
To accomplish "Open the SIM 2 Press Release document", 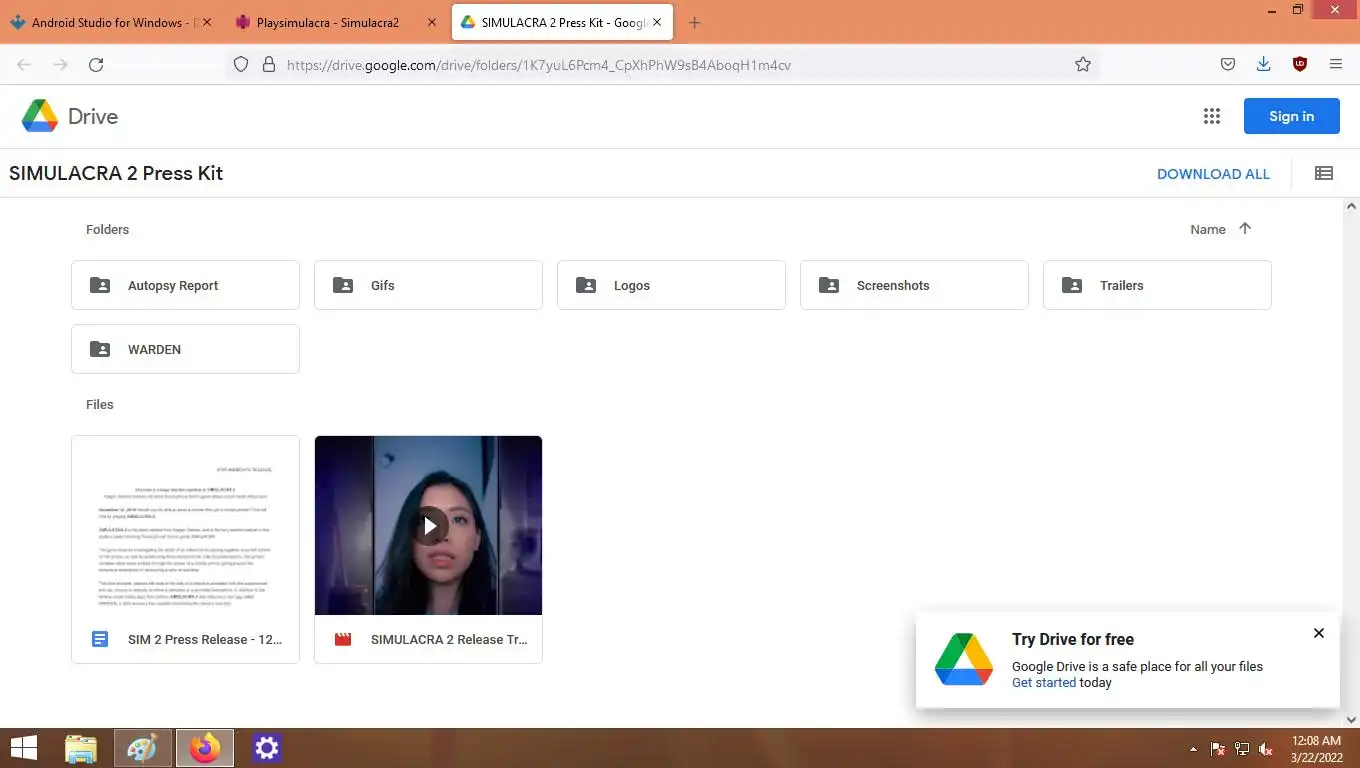I will (185, 549).
